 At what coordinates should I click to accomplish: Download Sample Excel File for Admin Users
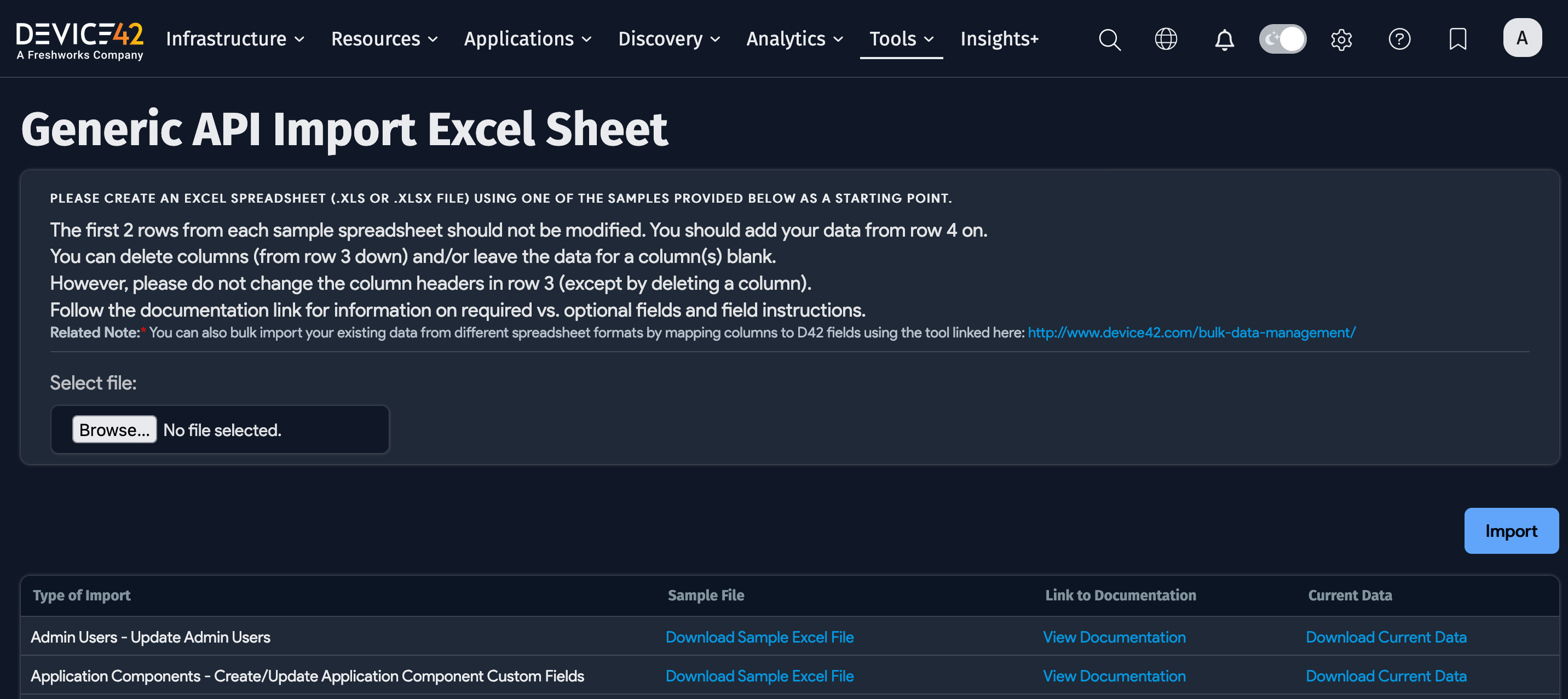coord(759,637)
